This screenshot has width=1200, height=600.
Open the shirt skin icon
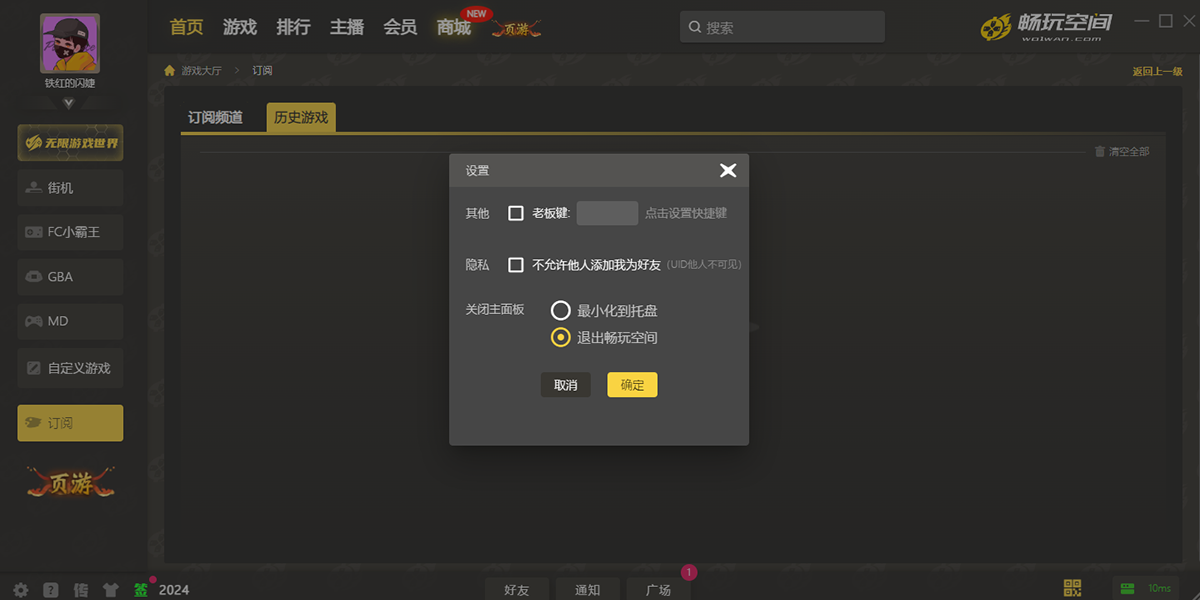tap(111, 590)
